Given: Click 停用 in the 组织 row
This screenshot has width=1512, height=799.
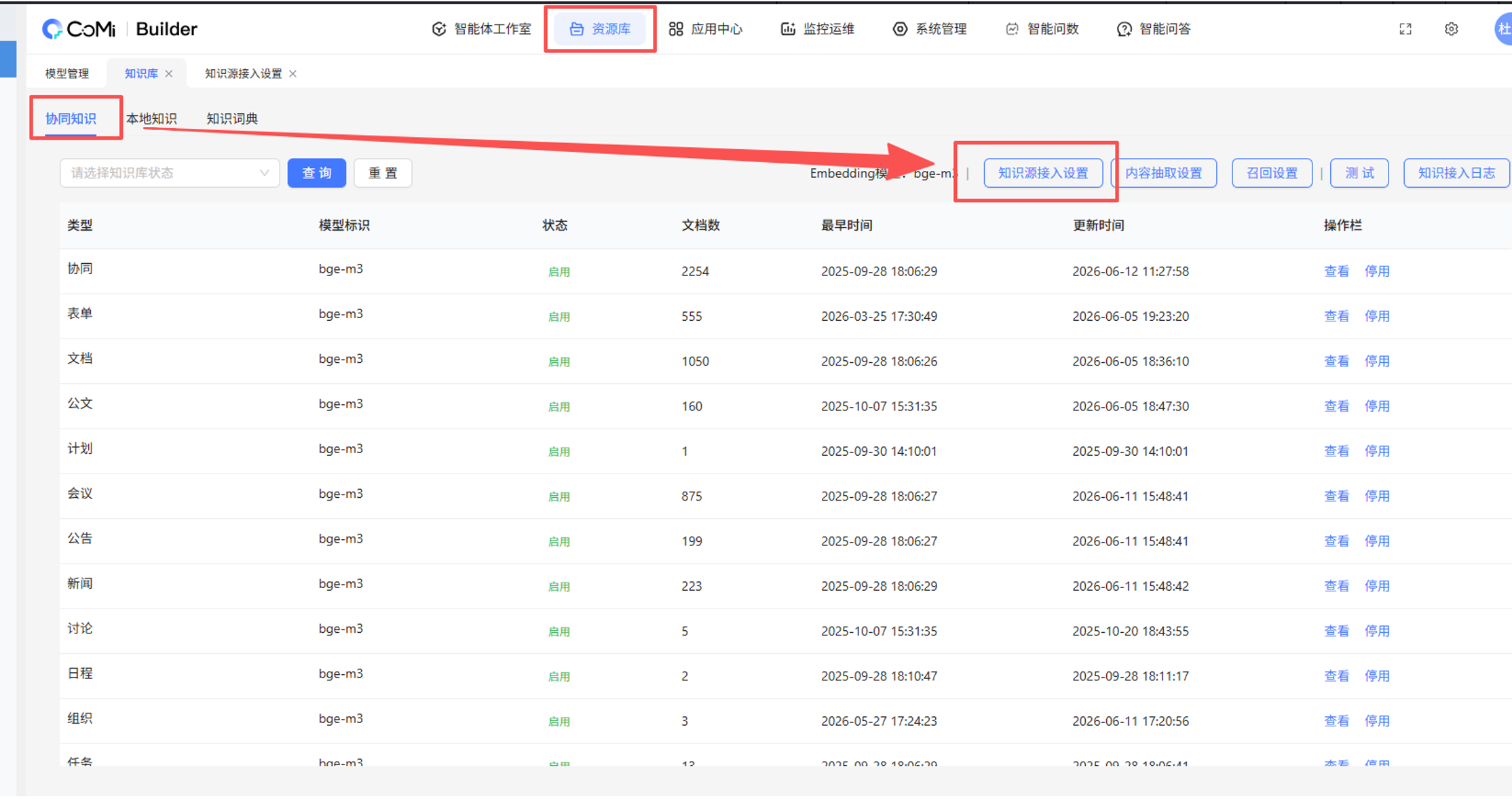Looking at the screenshot, I should (1377, 721).
